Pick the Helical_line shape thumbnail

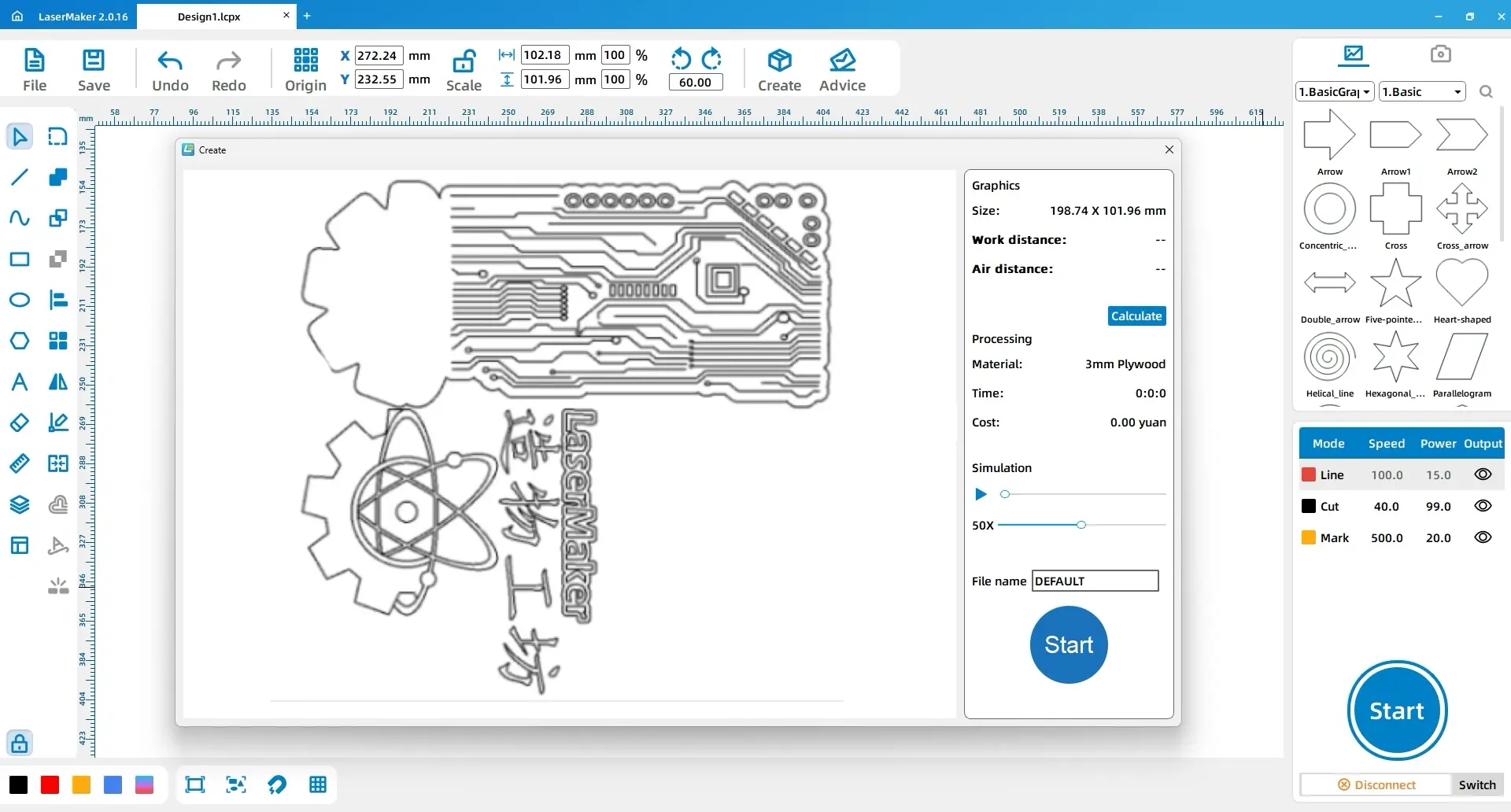[x=1329, y=357]
